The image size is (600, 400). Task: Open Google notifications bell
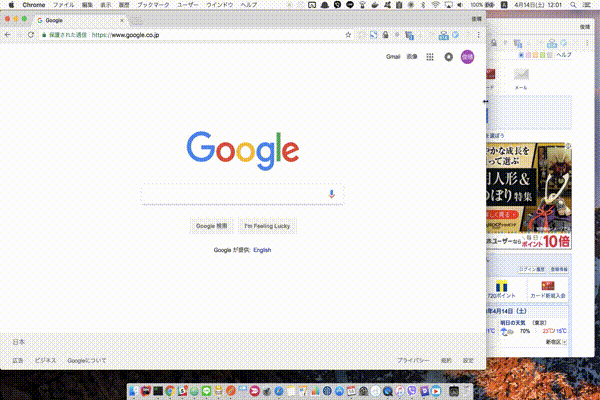click(448, 57)
